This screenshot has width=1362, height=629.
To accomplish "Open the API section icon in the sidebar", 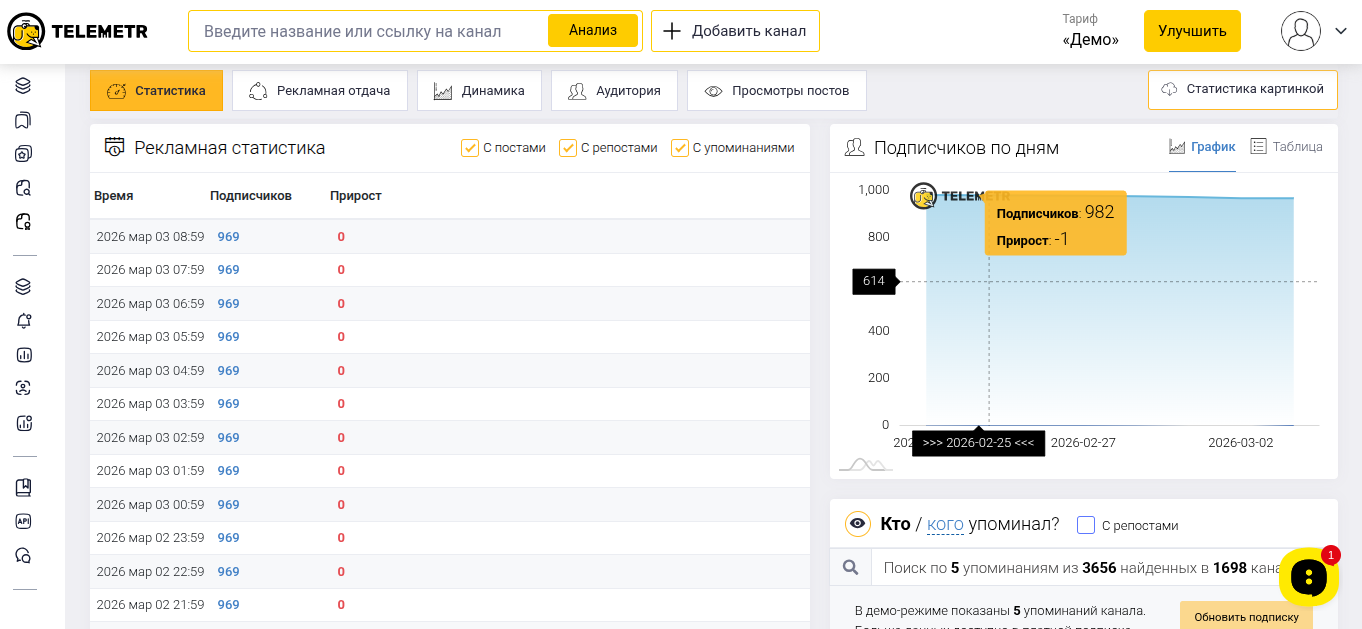I will coord(24,521).
